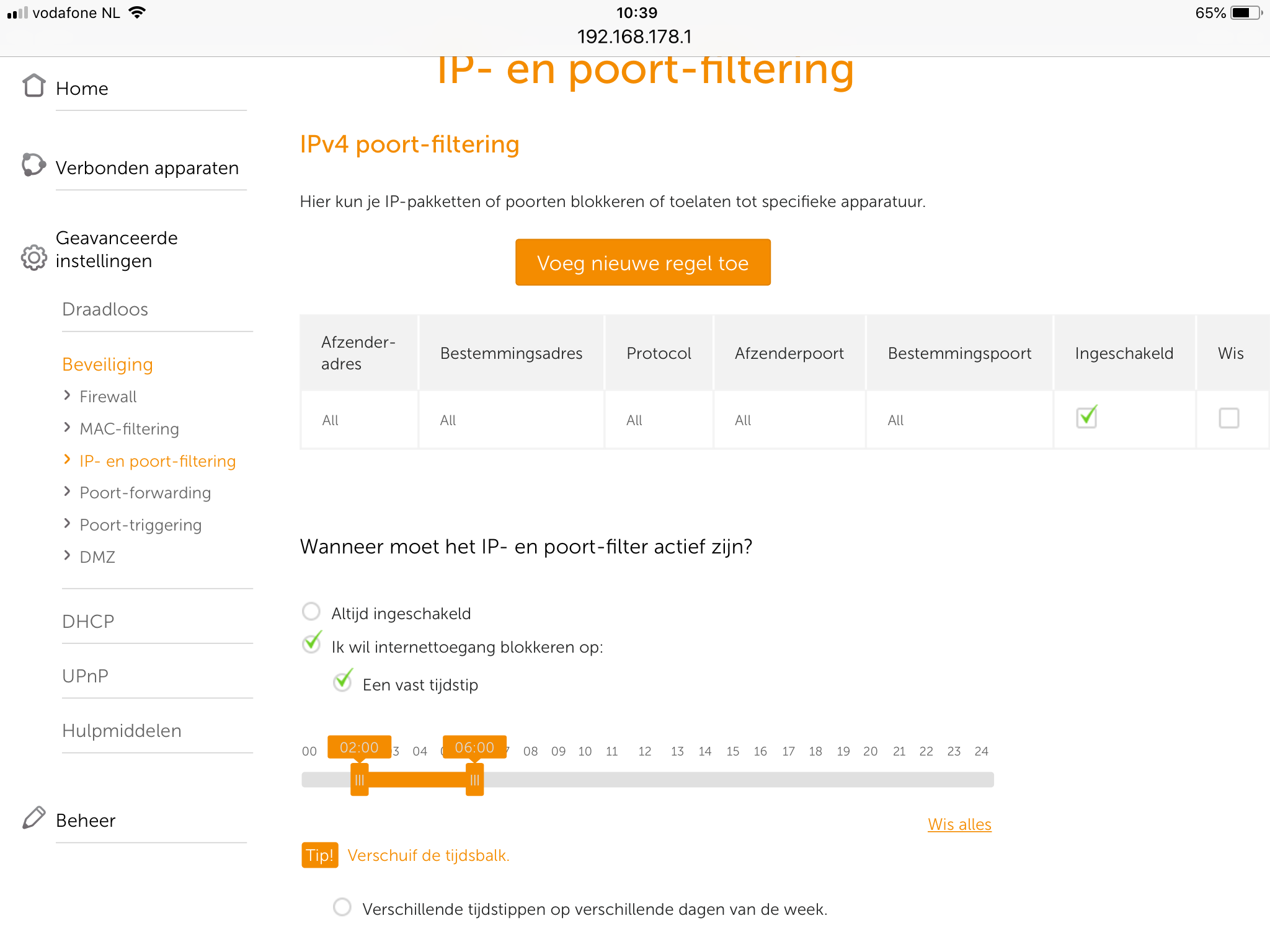This screenshot has width=1270, height=952.
Task: Click the Wi-Fi status icon
Action: (x=137, y=12)
